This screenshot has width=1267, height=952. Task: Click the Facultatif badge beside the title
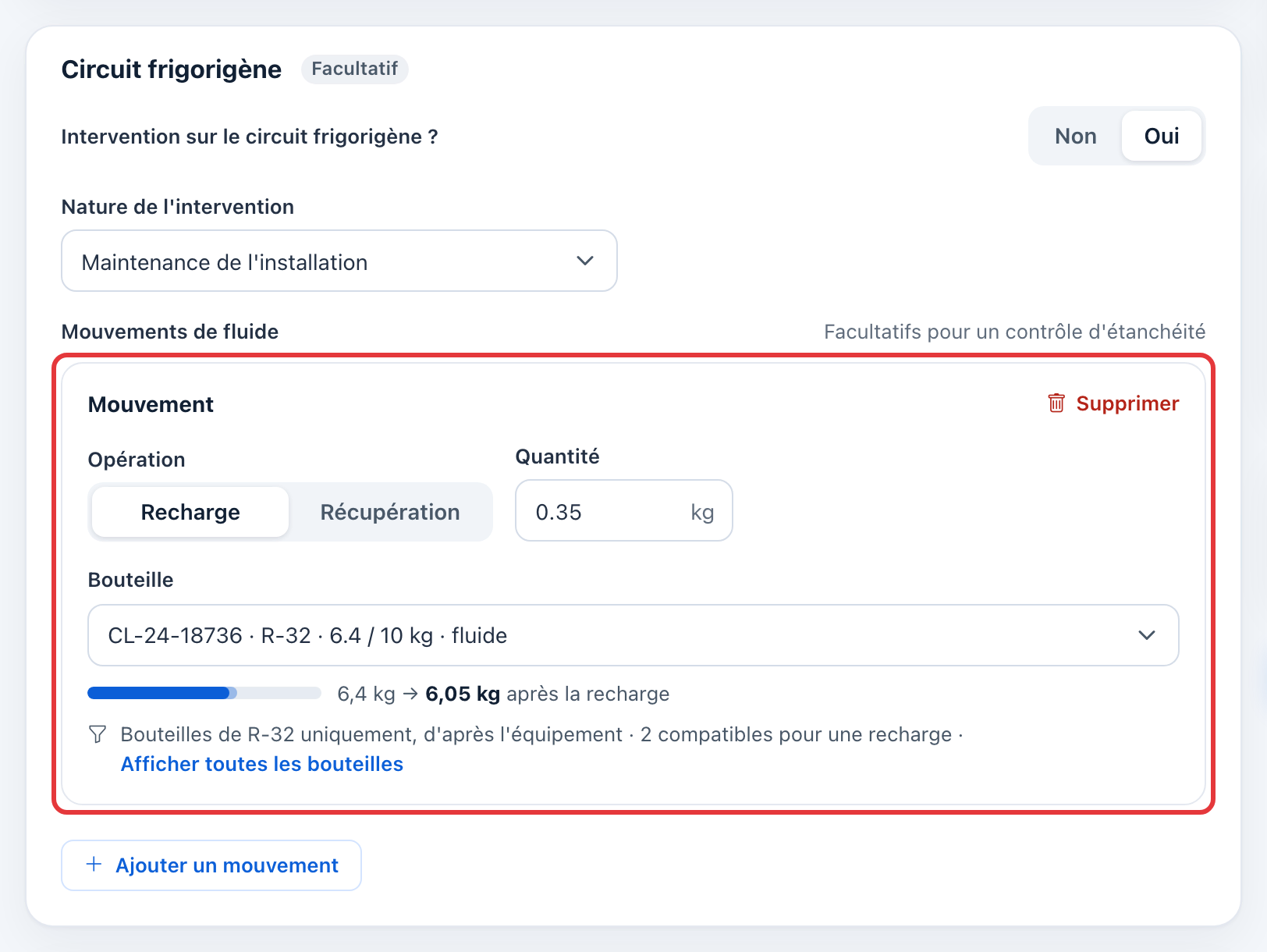pos(355,69)
